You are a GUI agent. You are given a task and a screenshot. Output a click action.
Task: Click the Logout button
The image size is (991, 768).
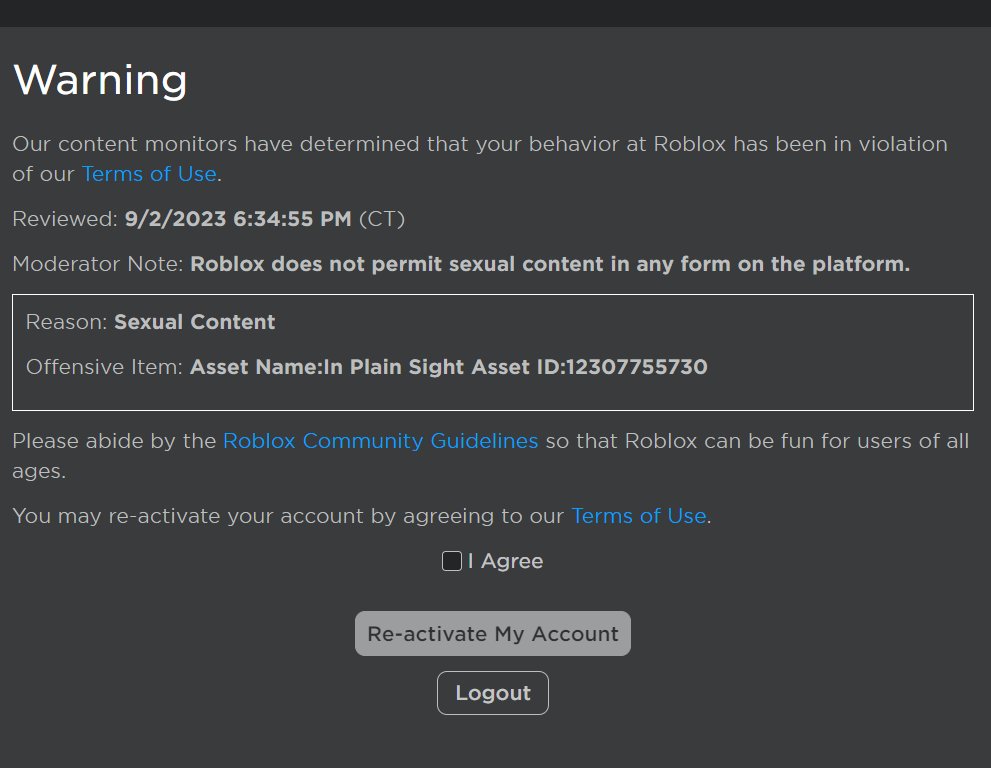pyautogui.click(x=492, y=693)
